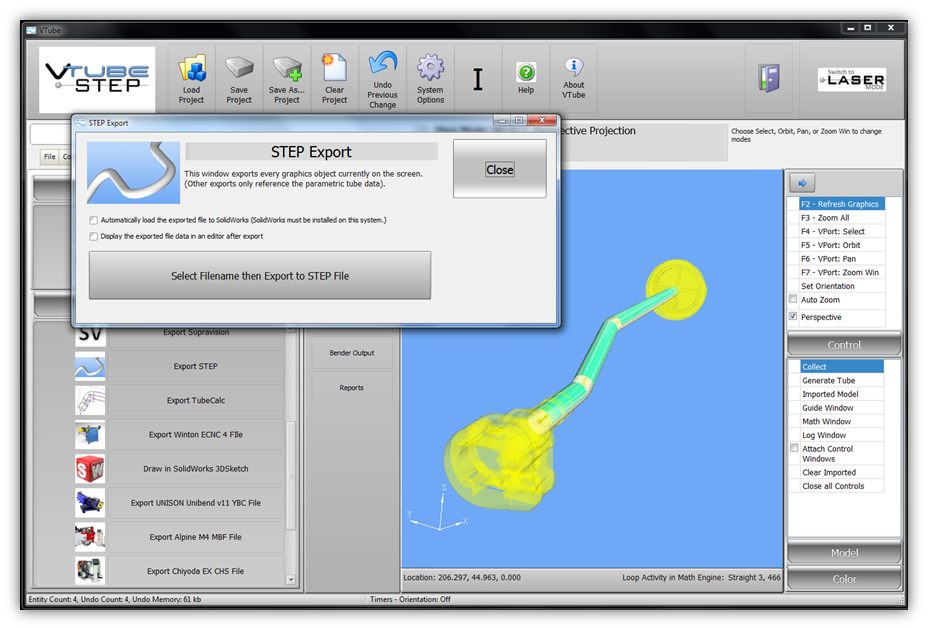Expand the Color panel section
928x630 pixels.
pos(844,579)
